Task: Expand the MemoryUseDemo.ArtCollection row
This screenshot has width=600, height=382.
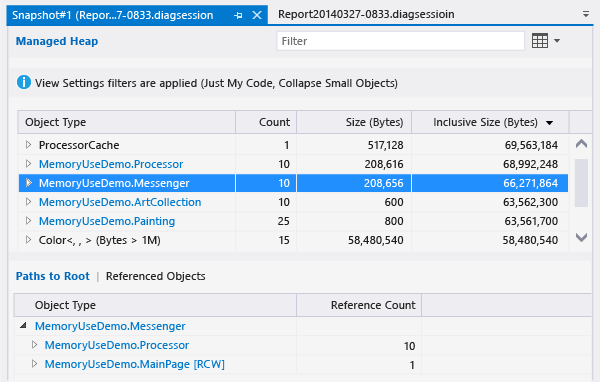Action: point(28,202)
